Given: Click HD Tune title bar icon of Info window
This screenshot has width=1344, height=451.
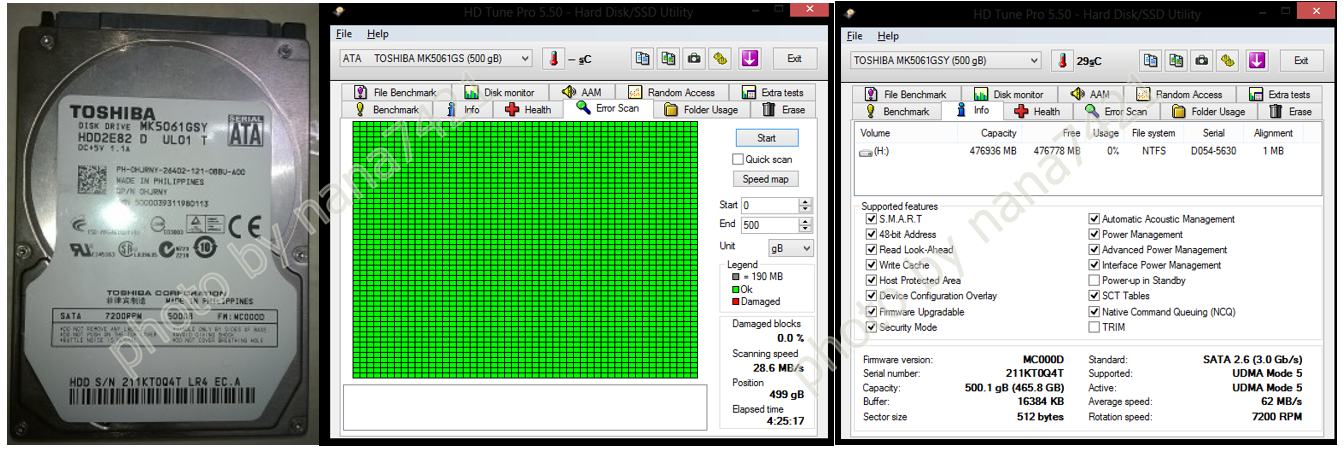Looking at the screenshot, I should coord(850,13).
